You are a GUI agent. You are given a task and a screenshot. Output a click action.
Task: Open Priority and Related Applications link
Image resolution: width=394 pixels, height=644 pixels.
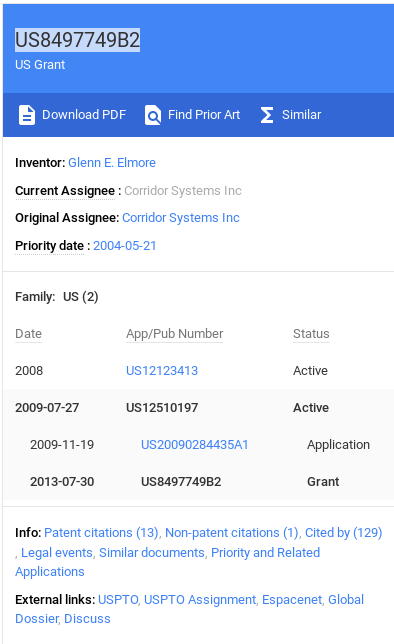pyautogui.click(x=168, y=562)
